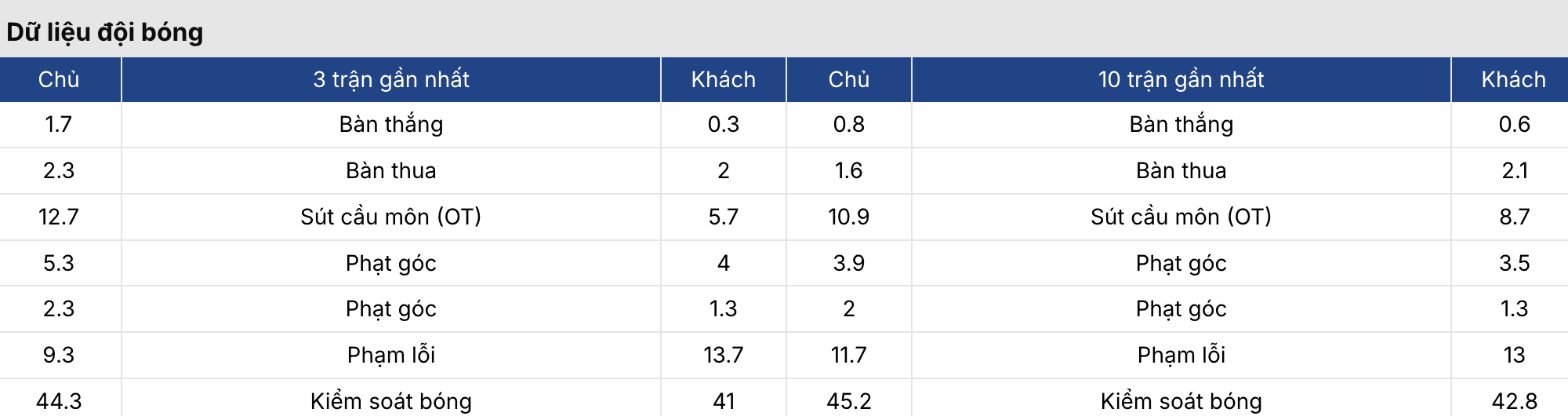Click the home possession value 44.3
Screen dimensions: 1568x416
click(59, 401)
